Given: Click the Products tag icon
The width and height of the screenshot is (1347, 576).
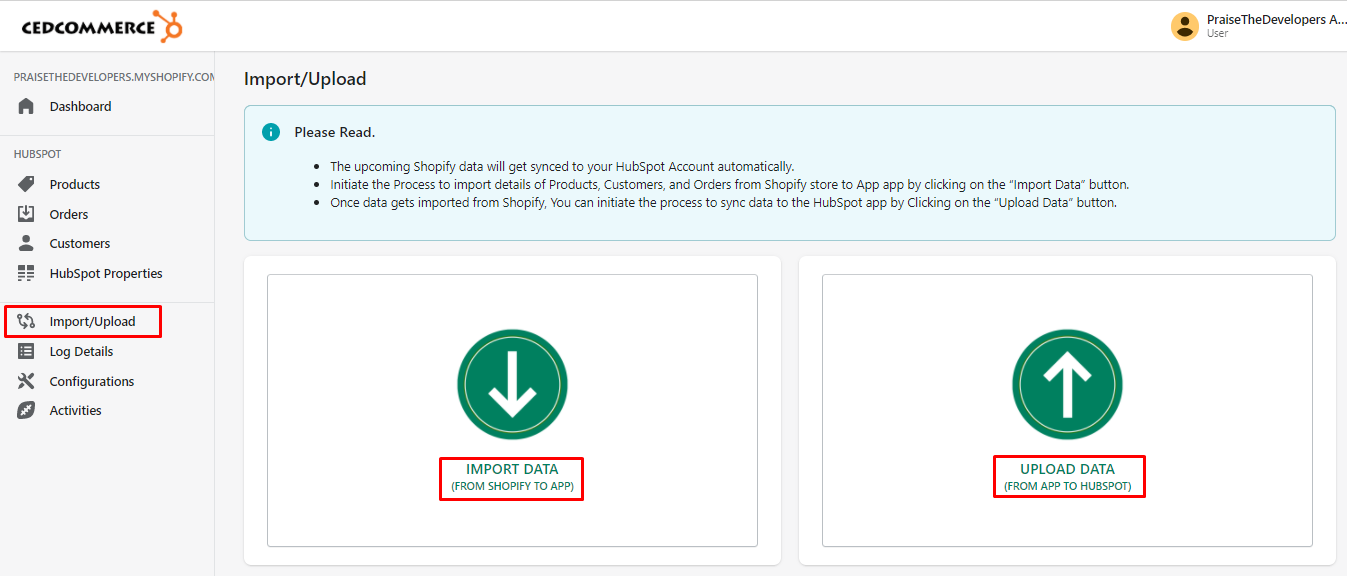Looking at the screenshot, I should (27, 184).
